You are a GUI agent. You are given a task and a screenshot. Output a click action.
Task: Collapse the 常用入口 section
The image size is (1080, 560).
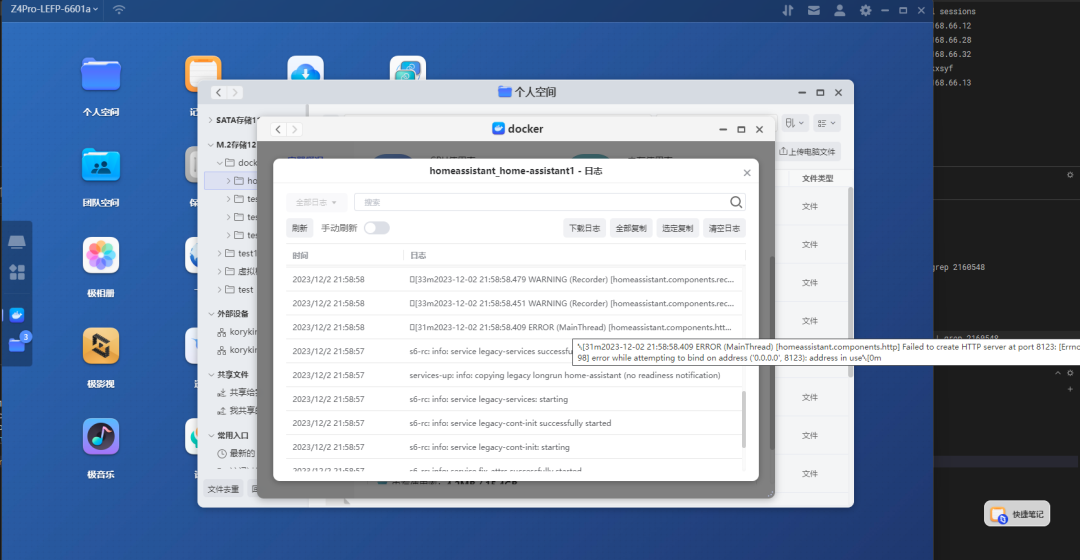click(211, 435)
